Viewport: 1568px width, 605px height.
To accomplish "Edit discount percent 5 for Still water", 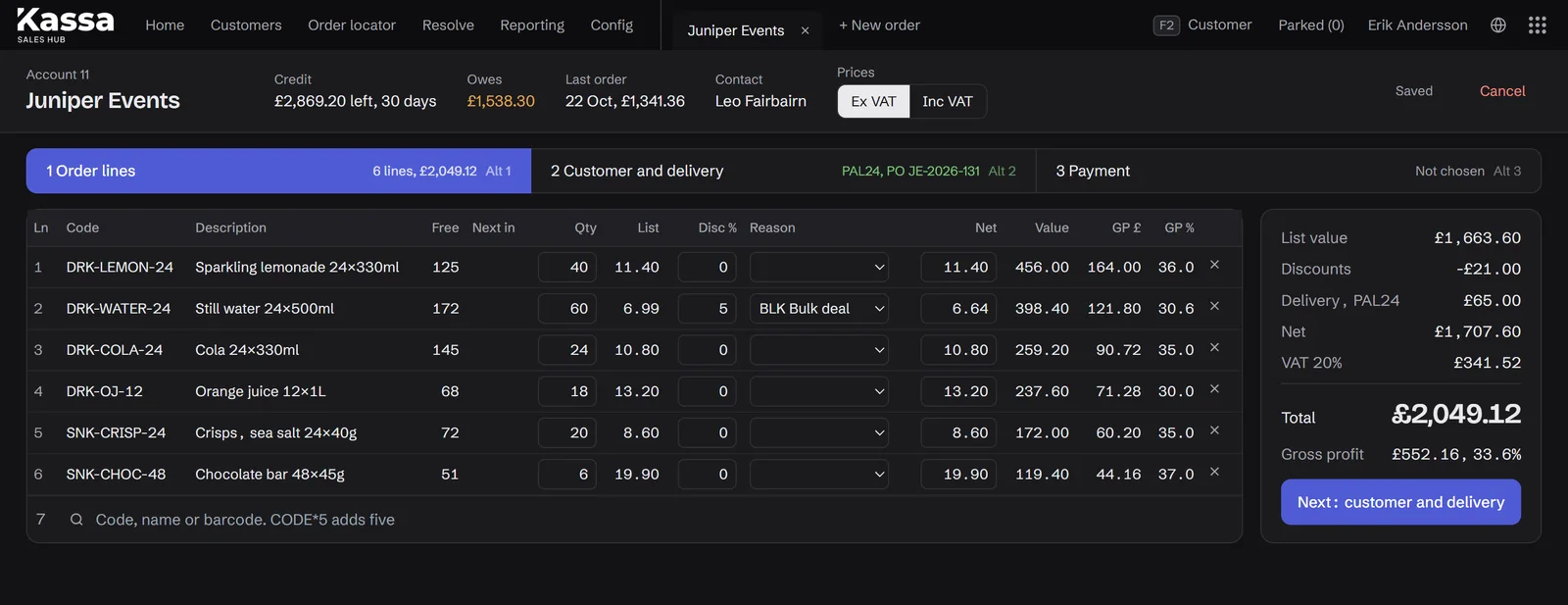I will click(x=707, y=308).
